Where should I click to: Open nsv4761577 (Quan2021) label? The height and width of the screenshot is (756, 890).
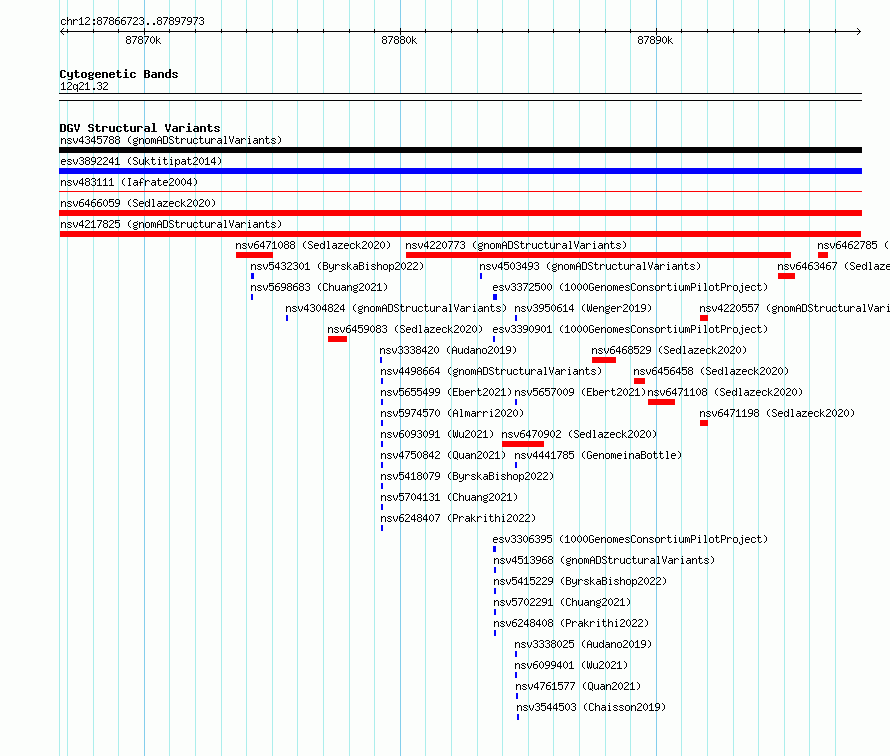click(x=578, y=686)
